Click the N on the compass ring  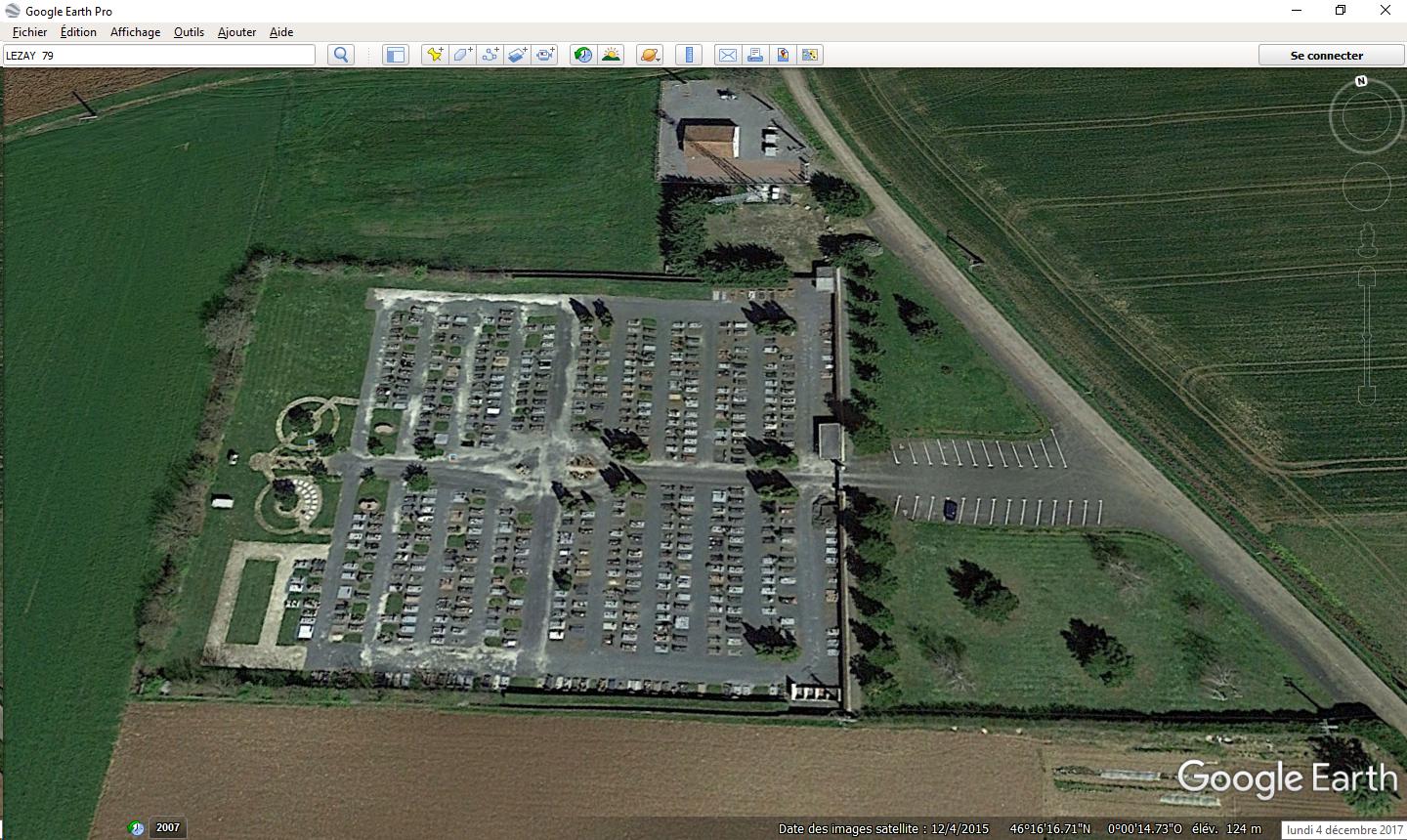(x=1361, y=81)
